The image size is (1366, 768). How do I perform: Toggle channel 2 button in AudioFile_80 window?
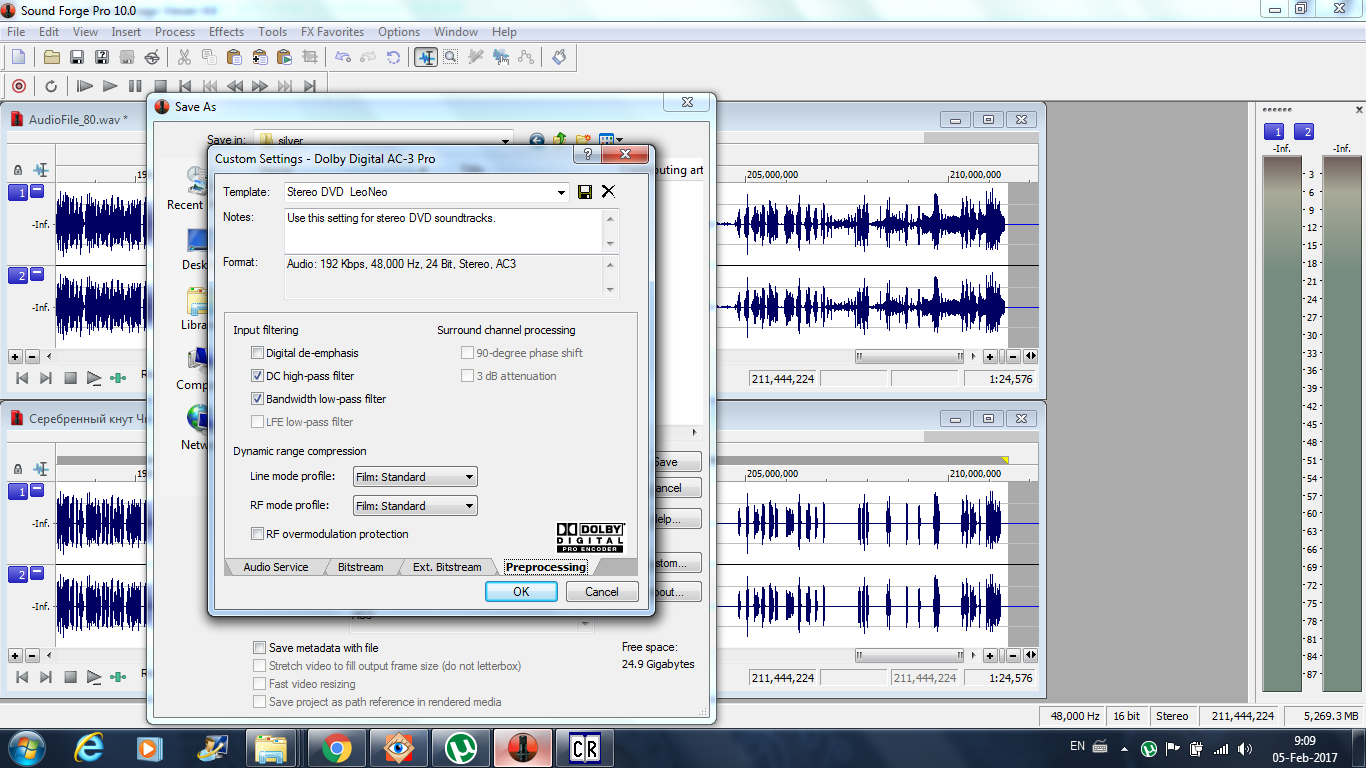pyautogui.click(x=18, y=275)
